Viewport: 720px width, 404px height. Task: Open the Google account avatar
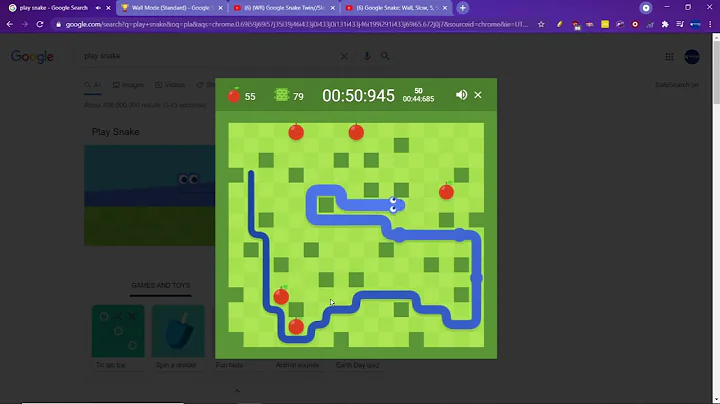pyautogui.click(x=692, y=56)
